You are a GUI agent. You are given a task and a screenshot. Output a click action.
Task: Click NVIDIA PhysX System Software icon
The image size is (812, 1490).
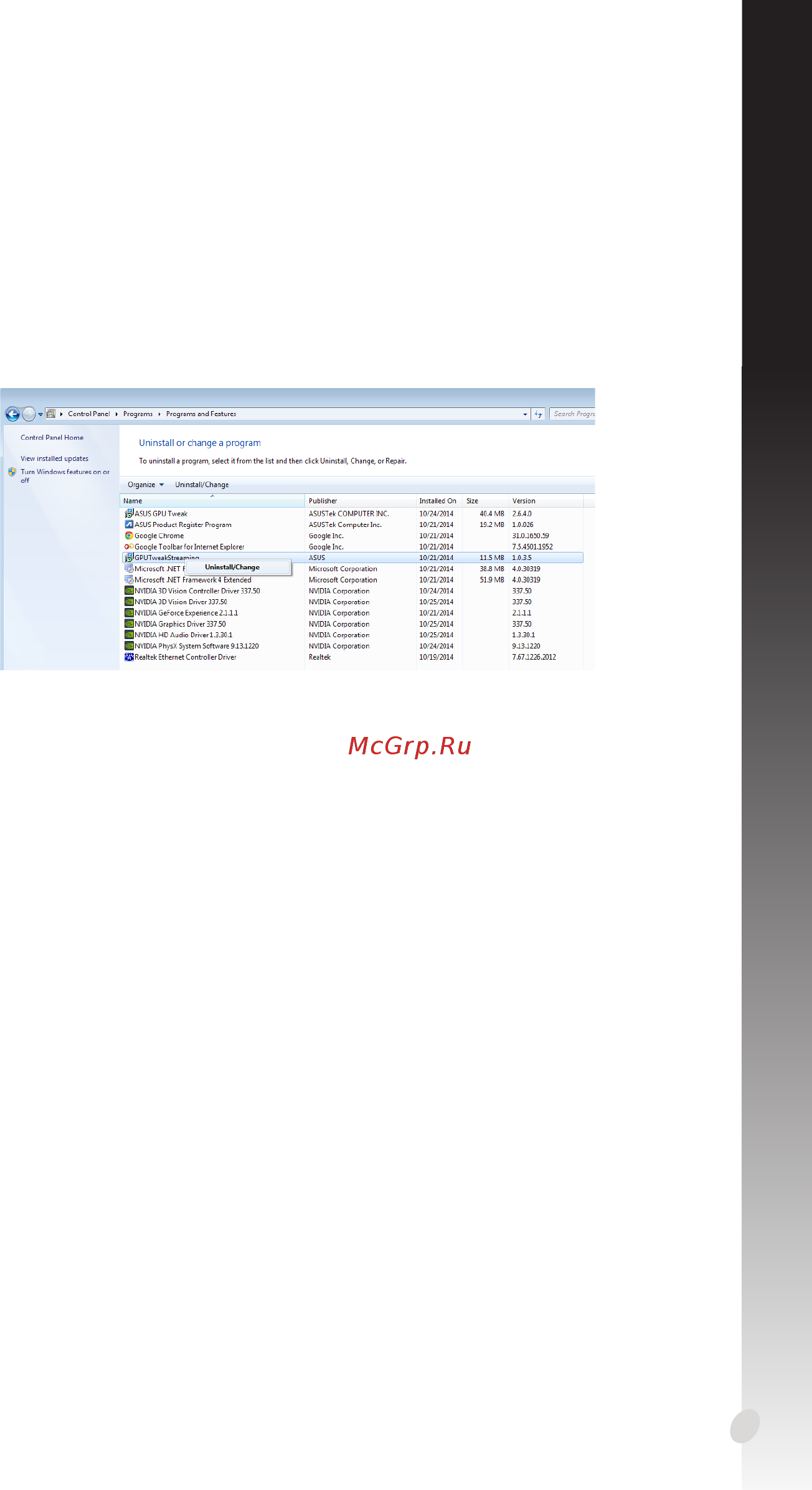click(129, 646)
